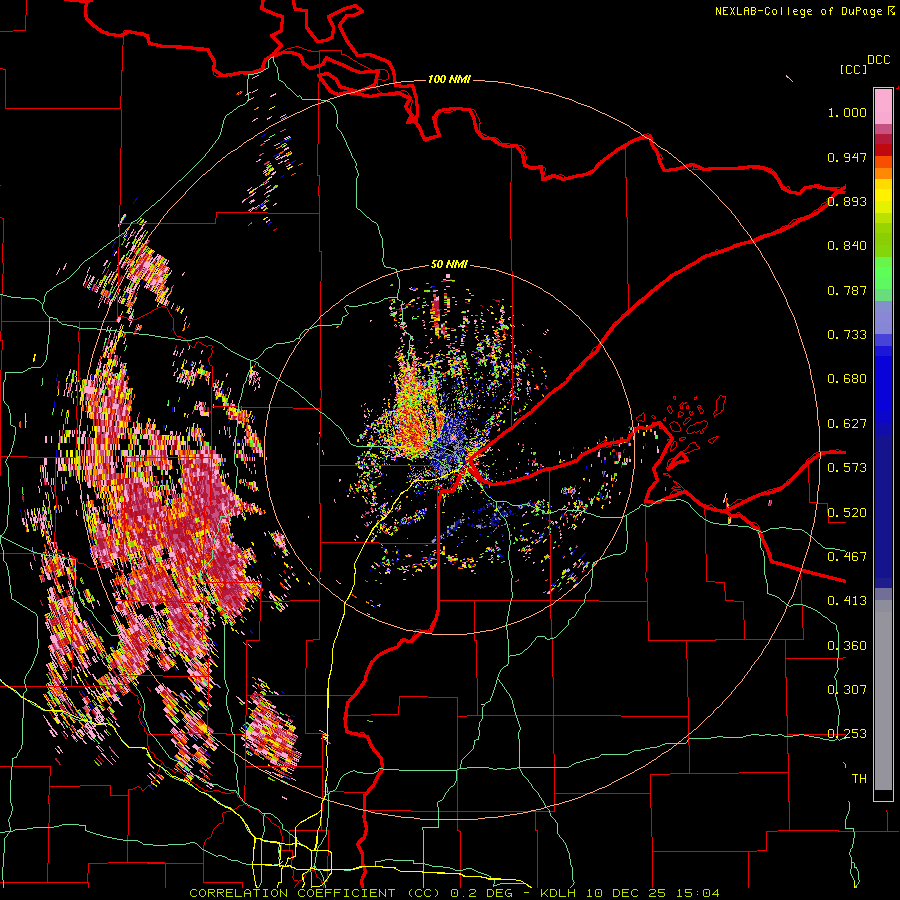Click the CORRELATION COEFFICIENT (CC) caption text
This screenshot has height=900, width=900.
point(315,893)
